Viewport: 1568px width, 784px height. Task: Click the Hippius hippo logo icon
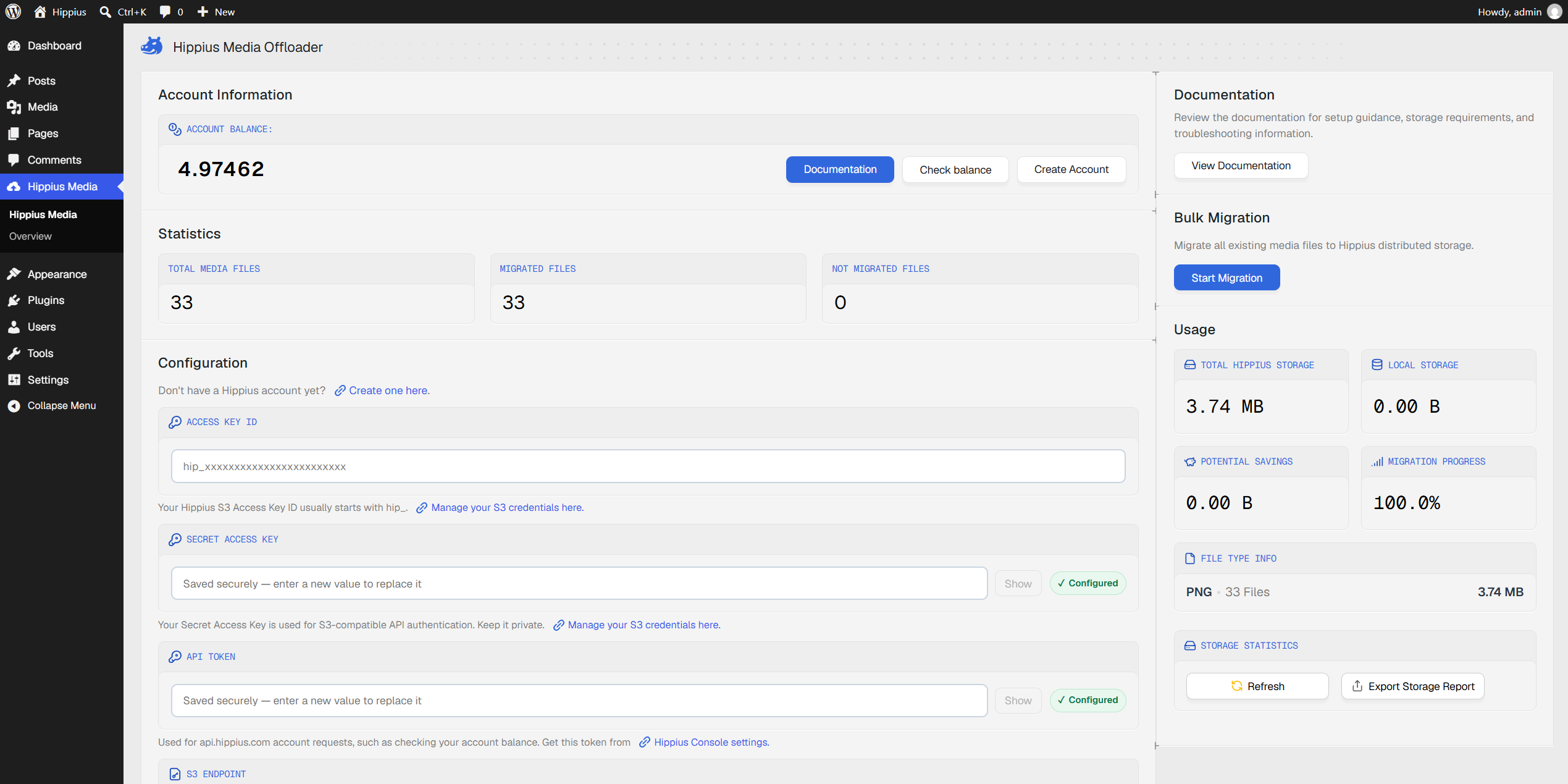pos(152,46)
